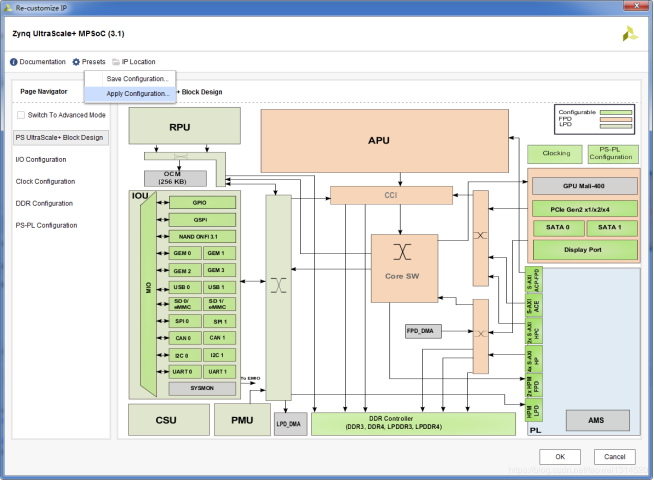Screen dimensions: 654x480
Task: Go to Clock Configuration page
Action: 45,181
